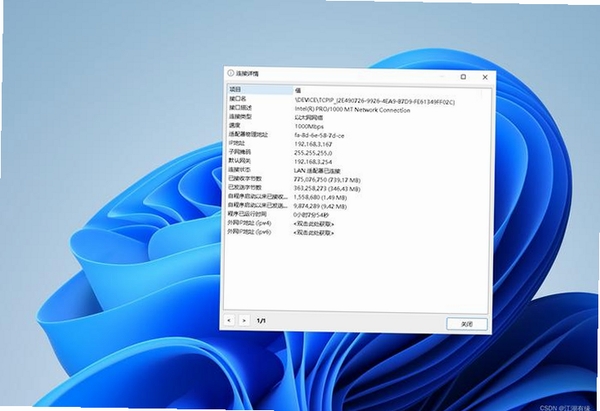600x411 pixels.
Task: Select the Intel(R) PRO/1000 MT Network Connection value
Action: (x=352, y=110)
